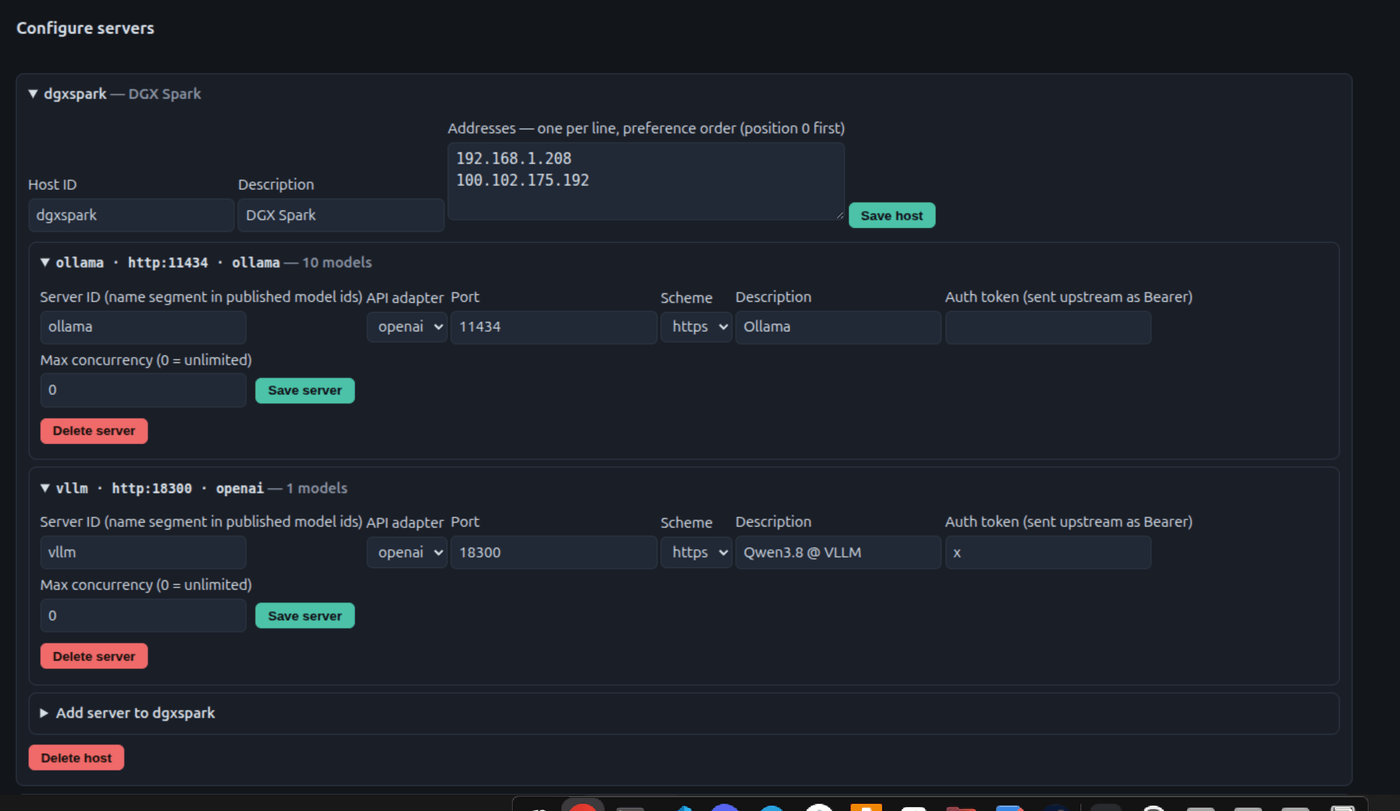Focus the empty Auth token field for ollama

click(1048, 327)
